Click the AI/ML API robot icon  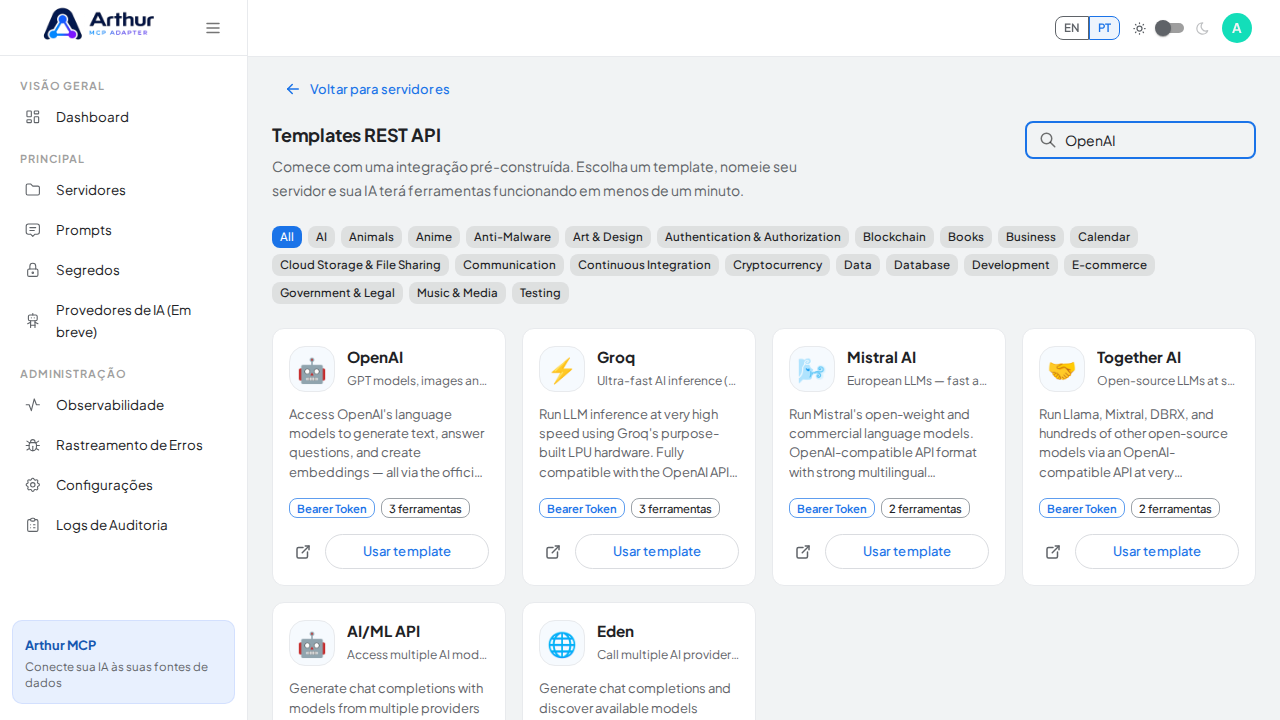point(312,643)
